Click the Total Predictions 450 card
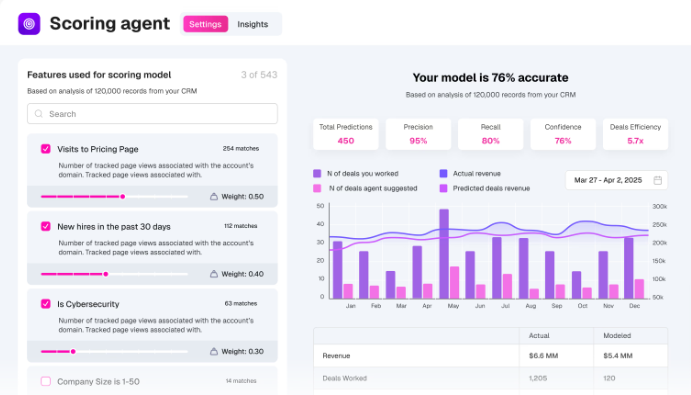 point(346,134)
